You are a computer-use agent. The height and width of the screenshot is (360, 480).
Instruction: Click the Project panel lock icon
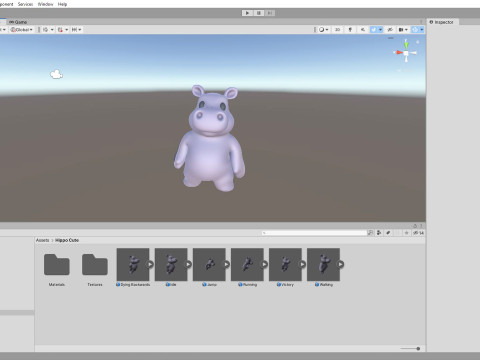tap(415, 226)
